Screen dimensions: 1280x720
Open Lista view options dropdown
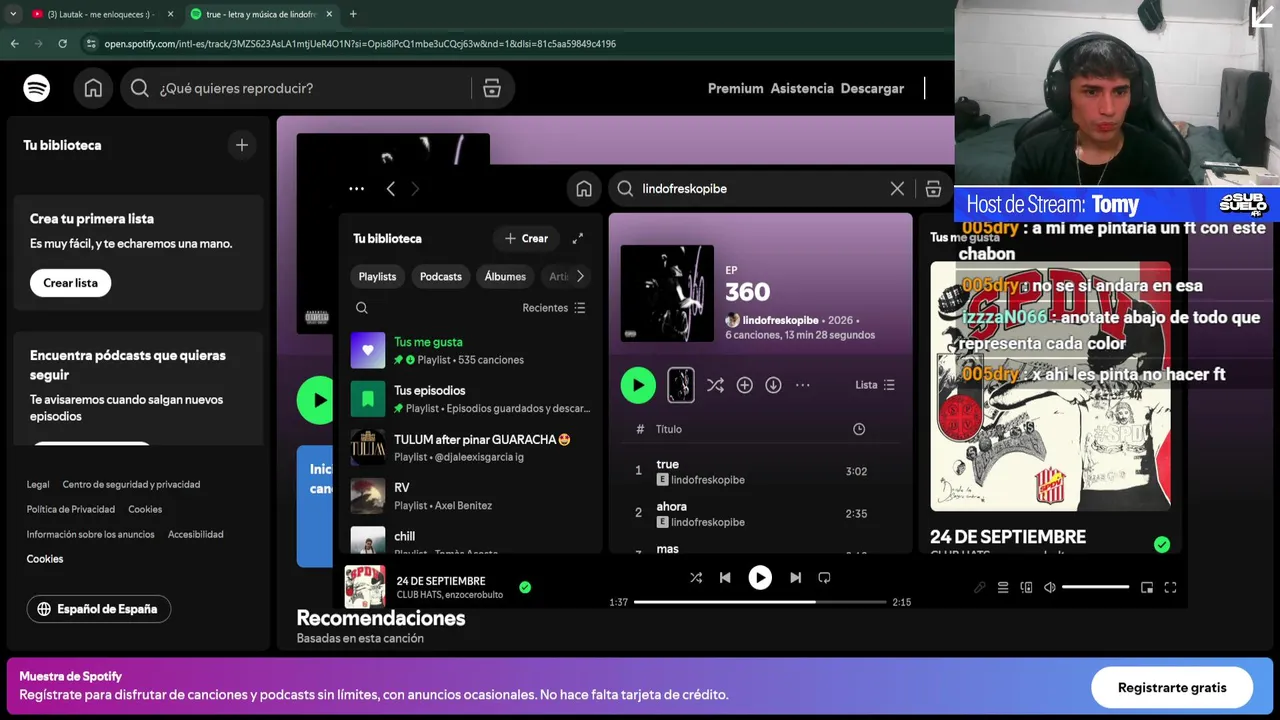[x=875, y=385]
